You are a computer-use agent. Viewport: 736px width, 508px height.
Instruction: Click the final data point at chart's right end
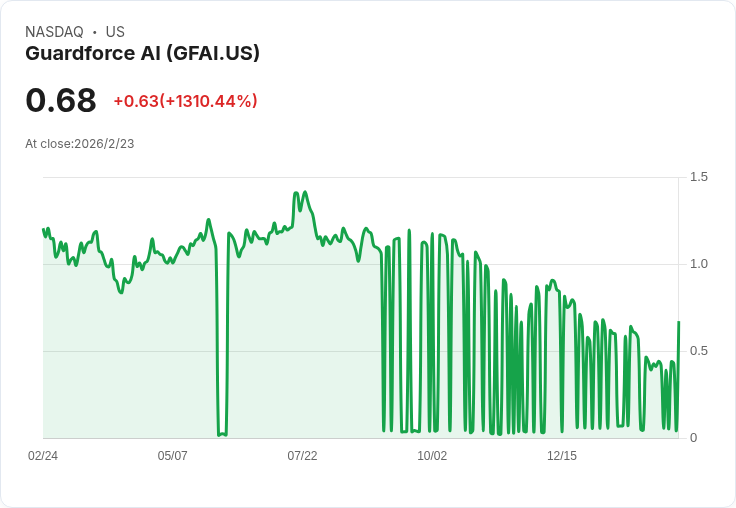point(679,322)
